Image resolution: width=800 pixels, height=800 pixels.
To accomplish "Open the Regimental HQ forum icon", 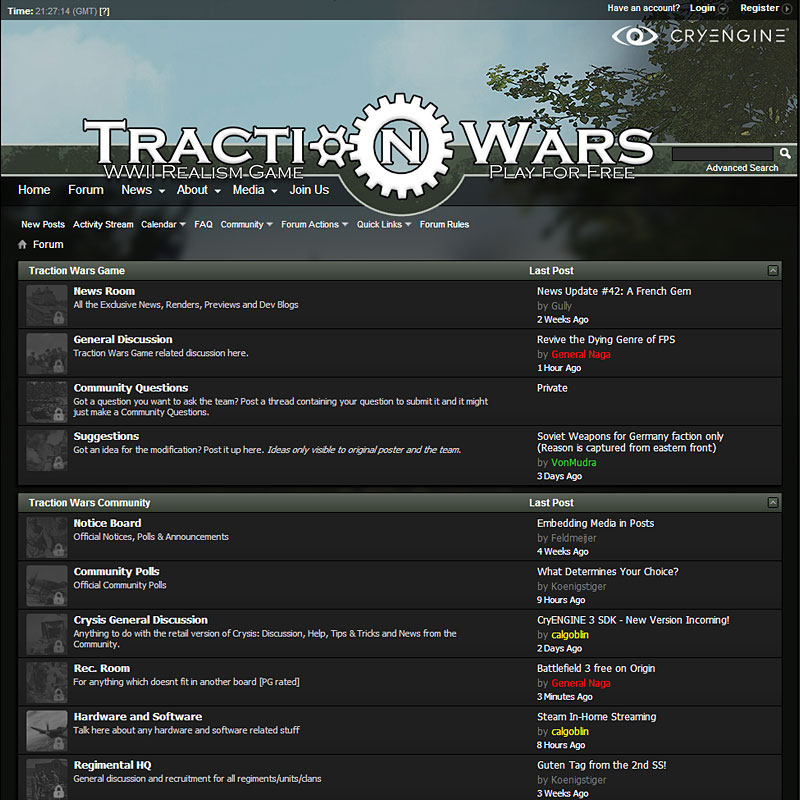I will tap(47, 779).
